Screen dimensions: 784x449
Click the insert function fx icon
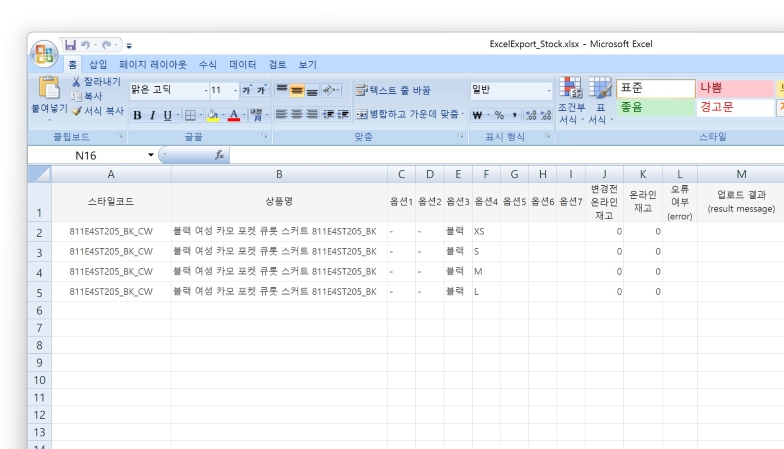tap(219, 156)
